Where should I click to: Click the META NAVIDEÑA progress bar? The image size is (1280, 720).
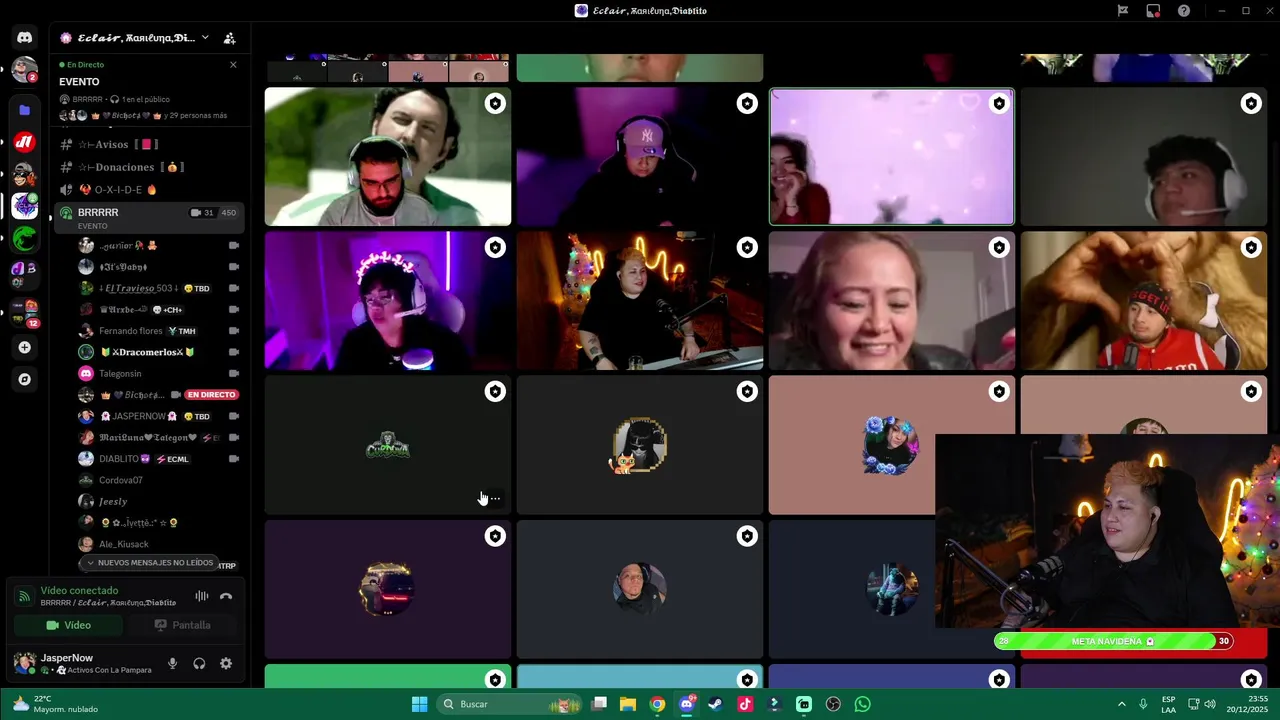click(1114, 641)
